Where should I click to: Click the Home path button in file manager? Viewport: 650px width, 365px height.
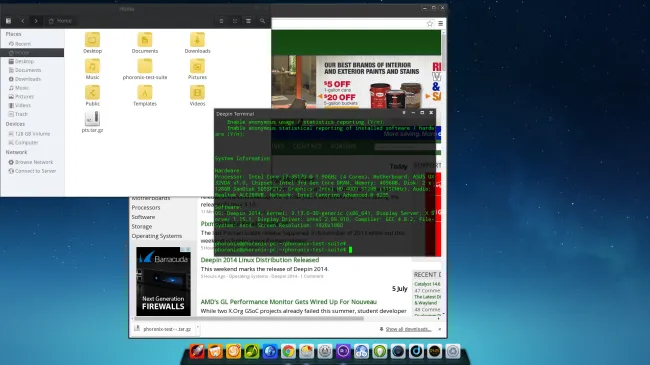[61, 21]
